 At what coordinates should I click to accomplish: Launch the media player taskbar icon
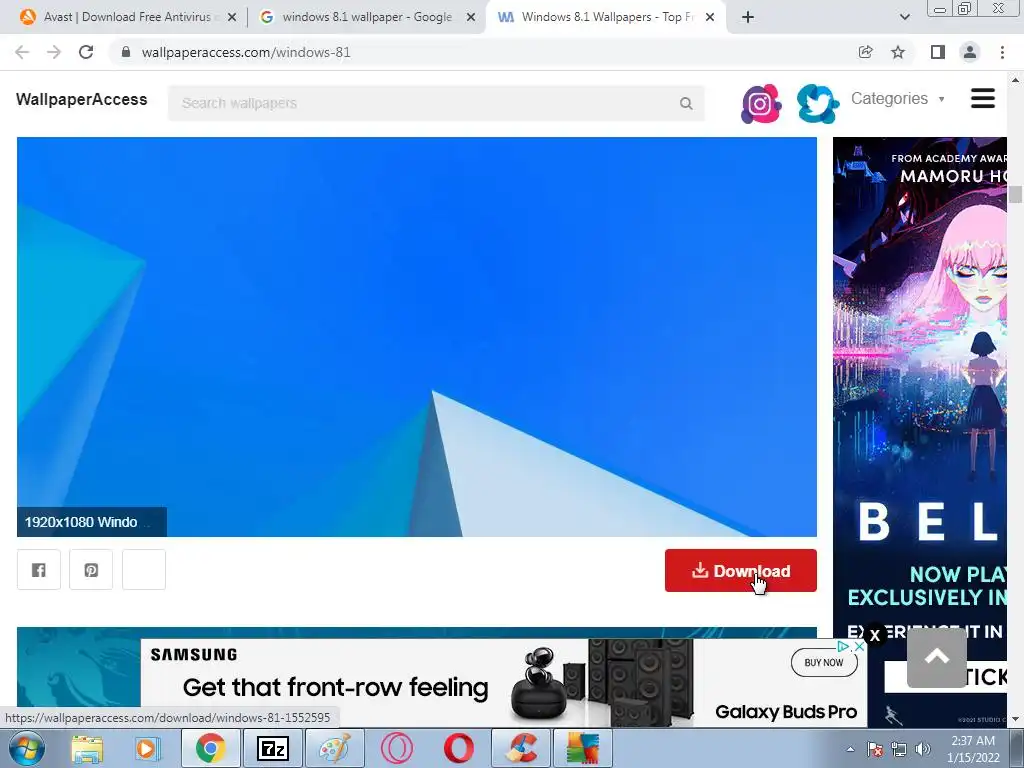pos(148,748)
